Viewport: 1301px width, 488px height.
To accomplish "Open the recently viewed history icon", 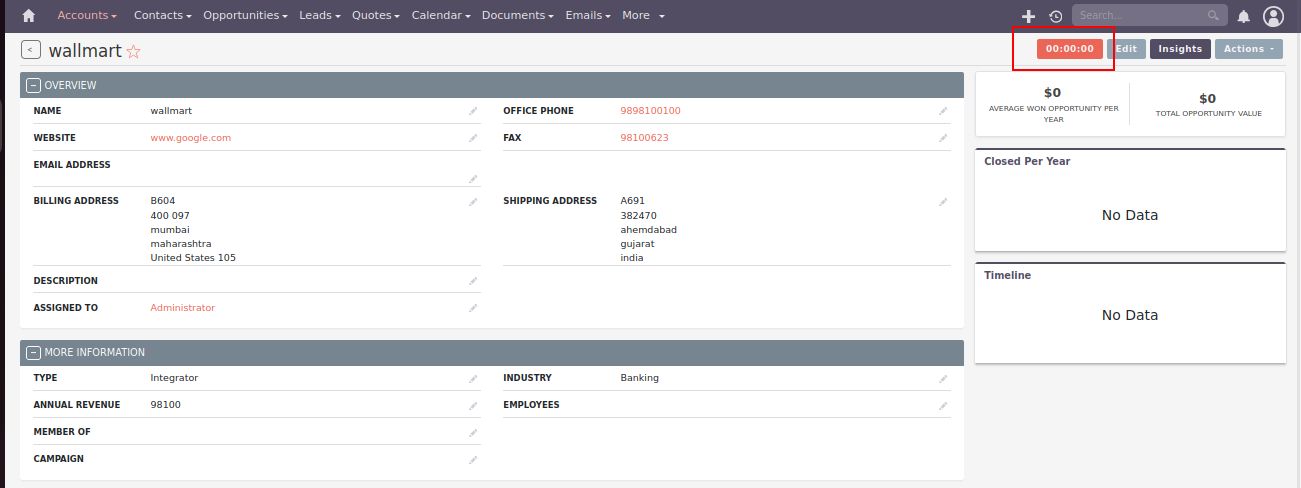I will [x=1056, y=16].
